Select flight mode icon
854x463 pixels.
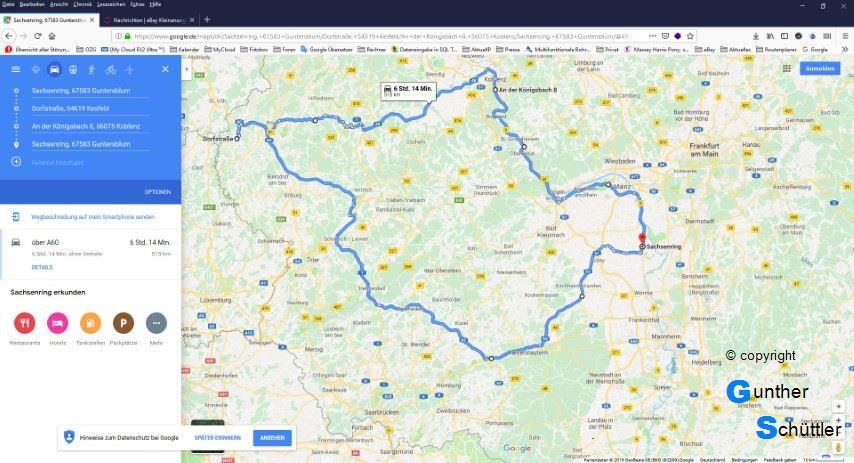(x=129, y=70)
